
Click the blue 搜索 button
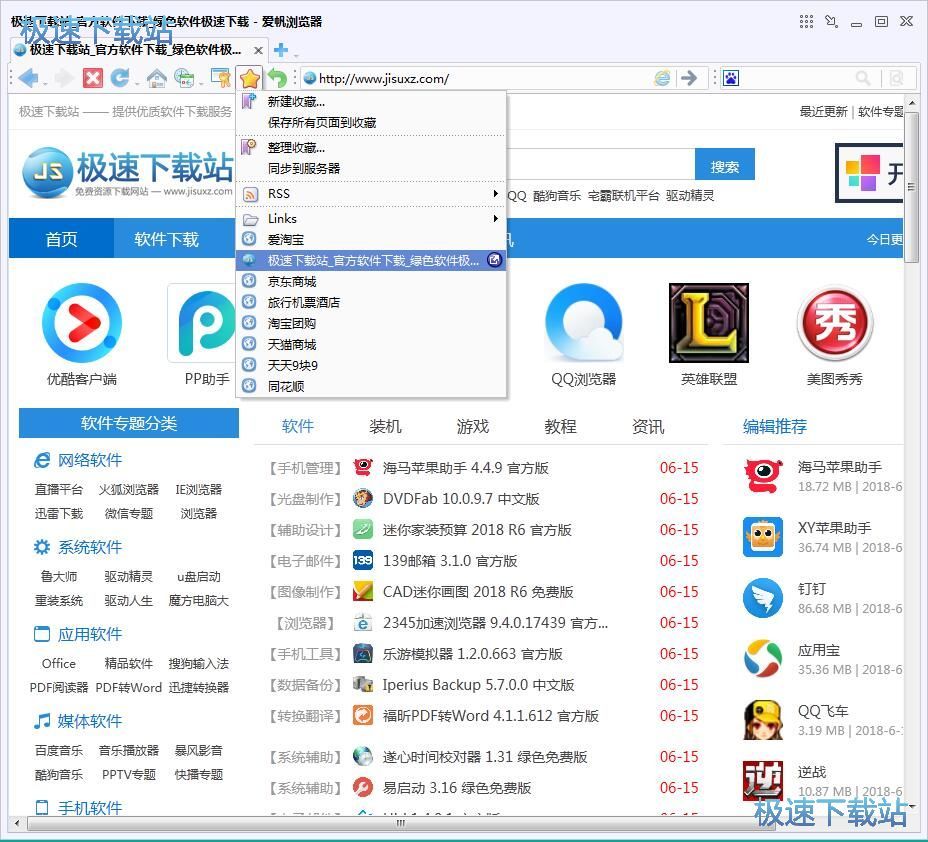click(x=724, y=164)
